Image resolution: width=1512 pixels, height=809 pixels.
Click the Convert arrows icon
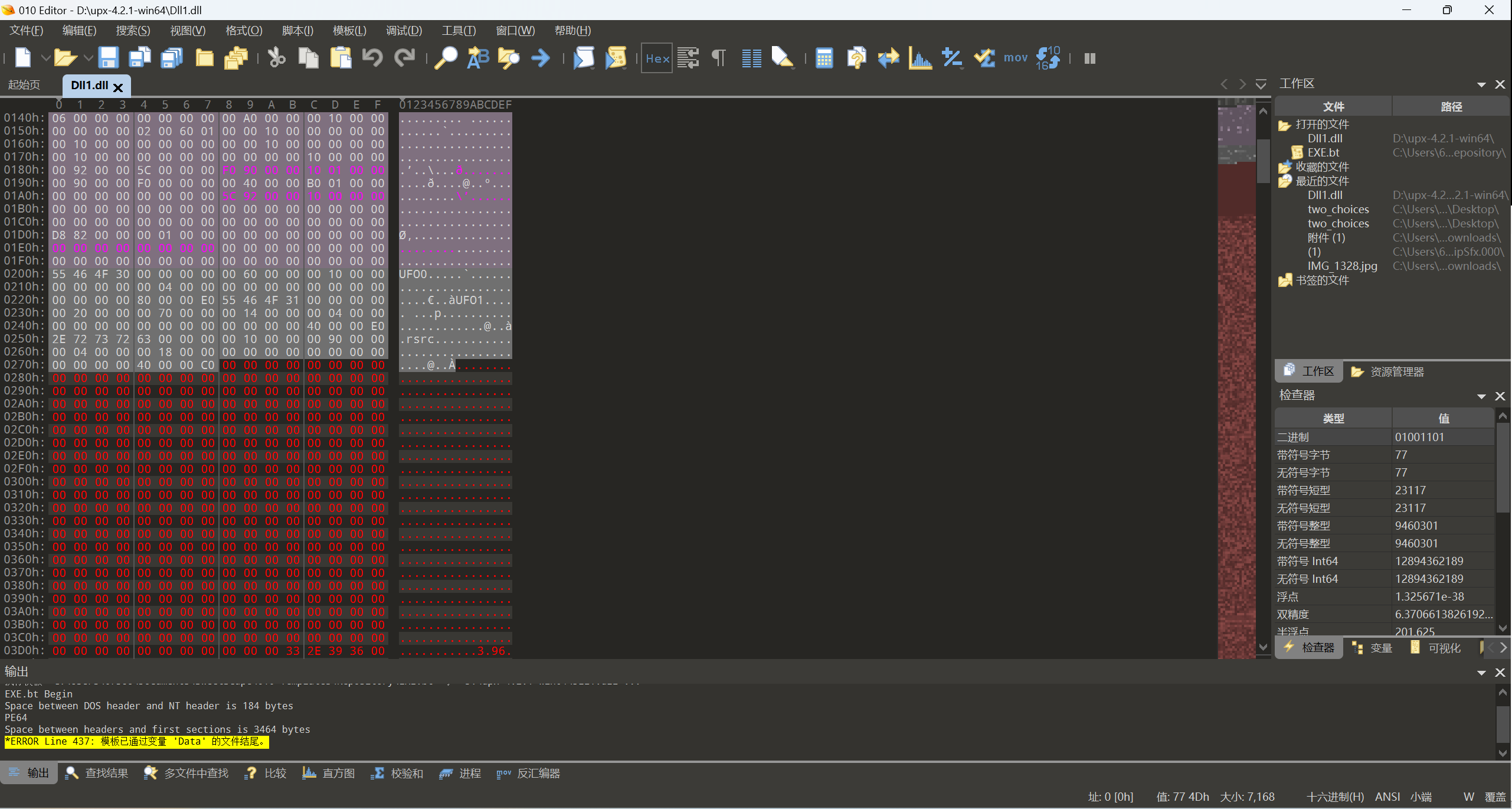coord(888,58)
